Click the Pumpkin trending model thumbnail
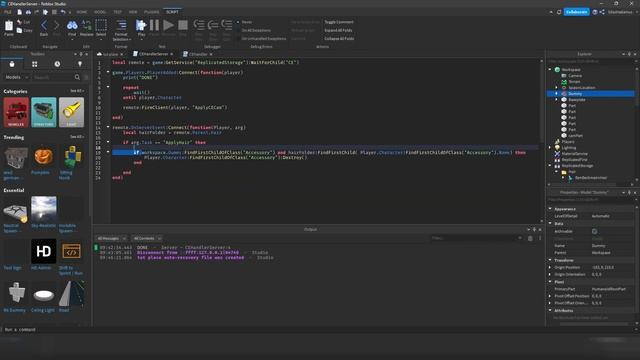 (43, 157)
